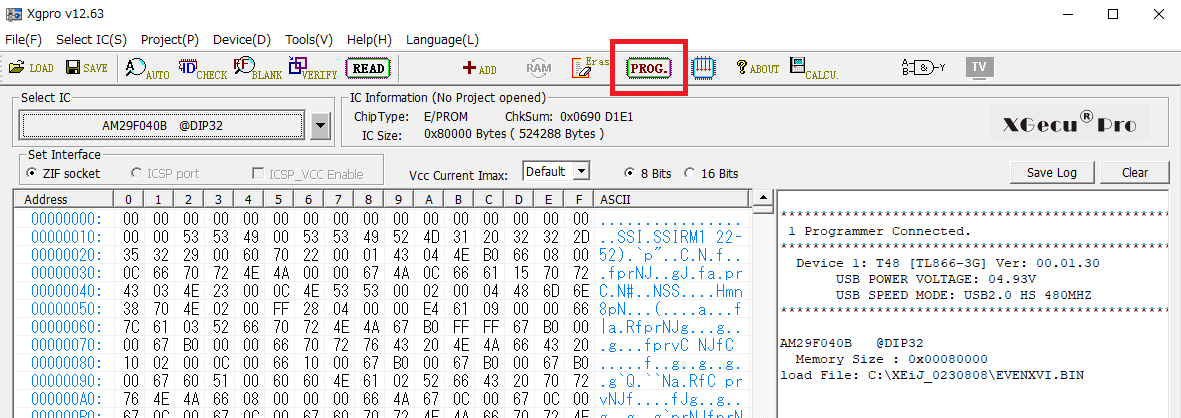This screenshot has width=1181, height=418.
Task: Open the Select IC dropdown arrow
Action: pyautogui.click(x=321, y=125)
